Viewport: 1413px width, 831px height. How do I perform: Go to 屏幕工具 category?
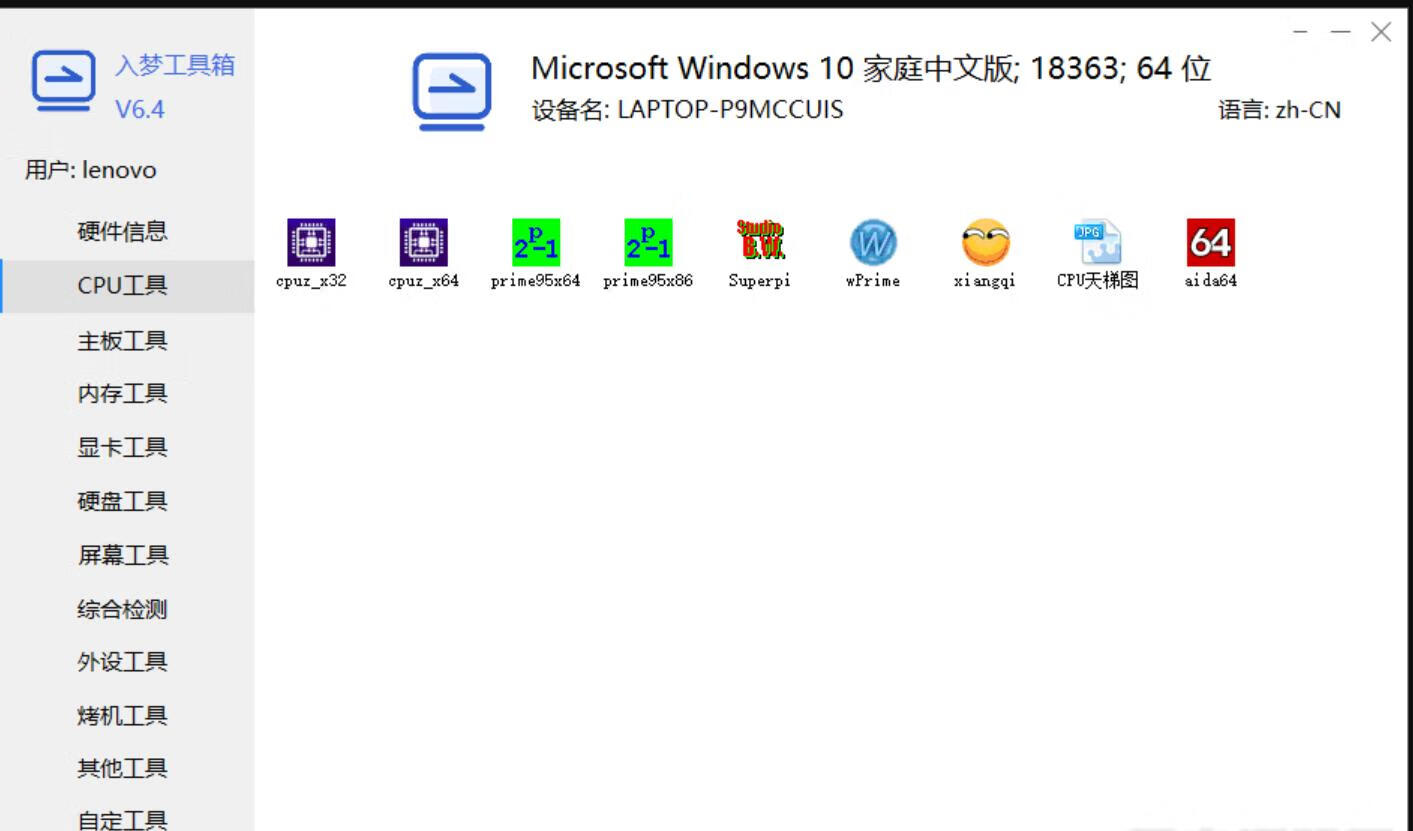tap(127, 555)
